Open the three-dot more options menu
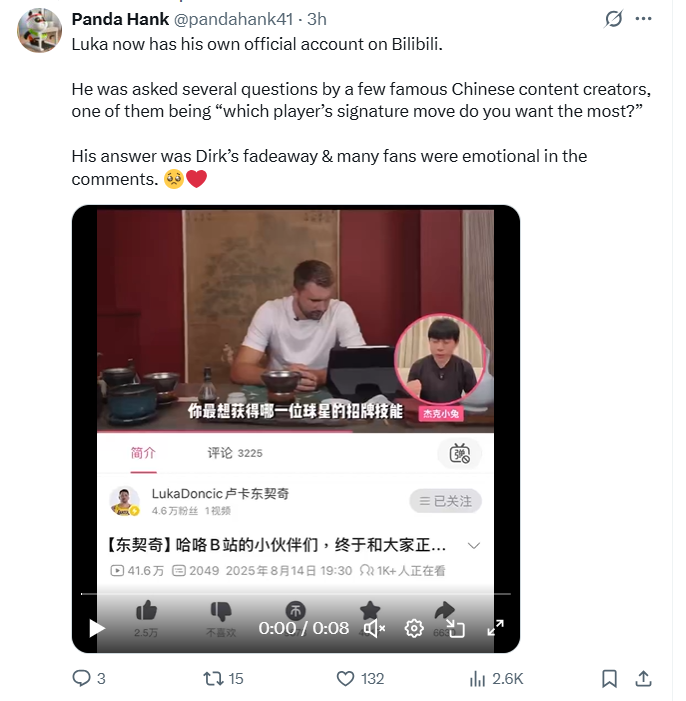This screenshot has width=686, height=701. pos(643,19)
